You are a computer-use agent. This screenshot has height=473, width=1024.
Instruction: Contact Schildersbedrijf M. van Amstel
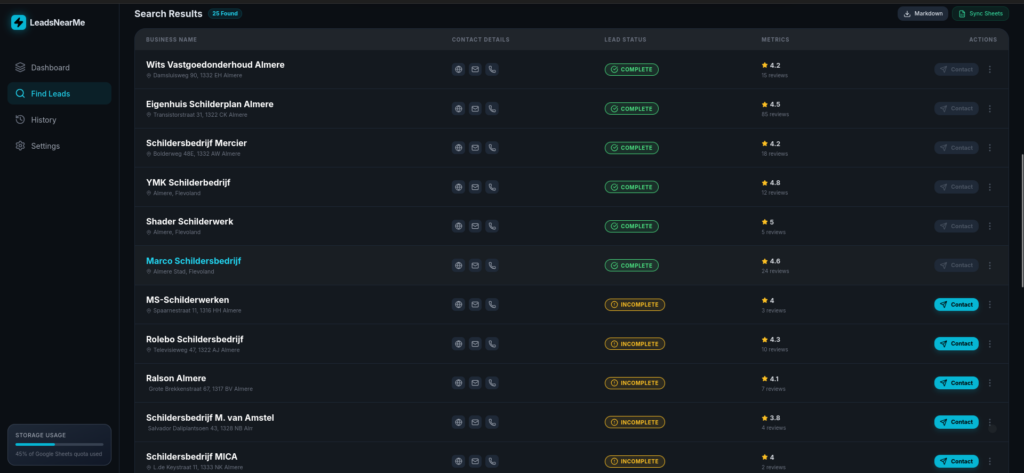click(x=956, y=422)
